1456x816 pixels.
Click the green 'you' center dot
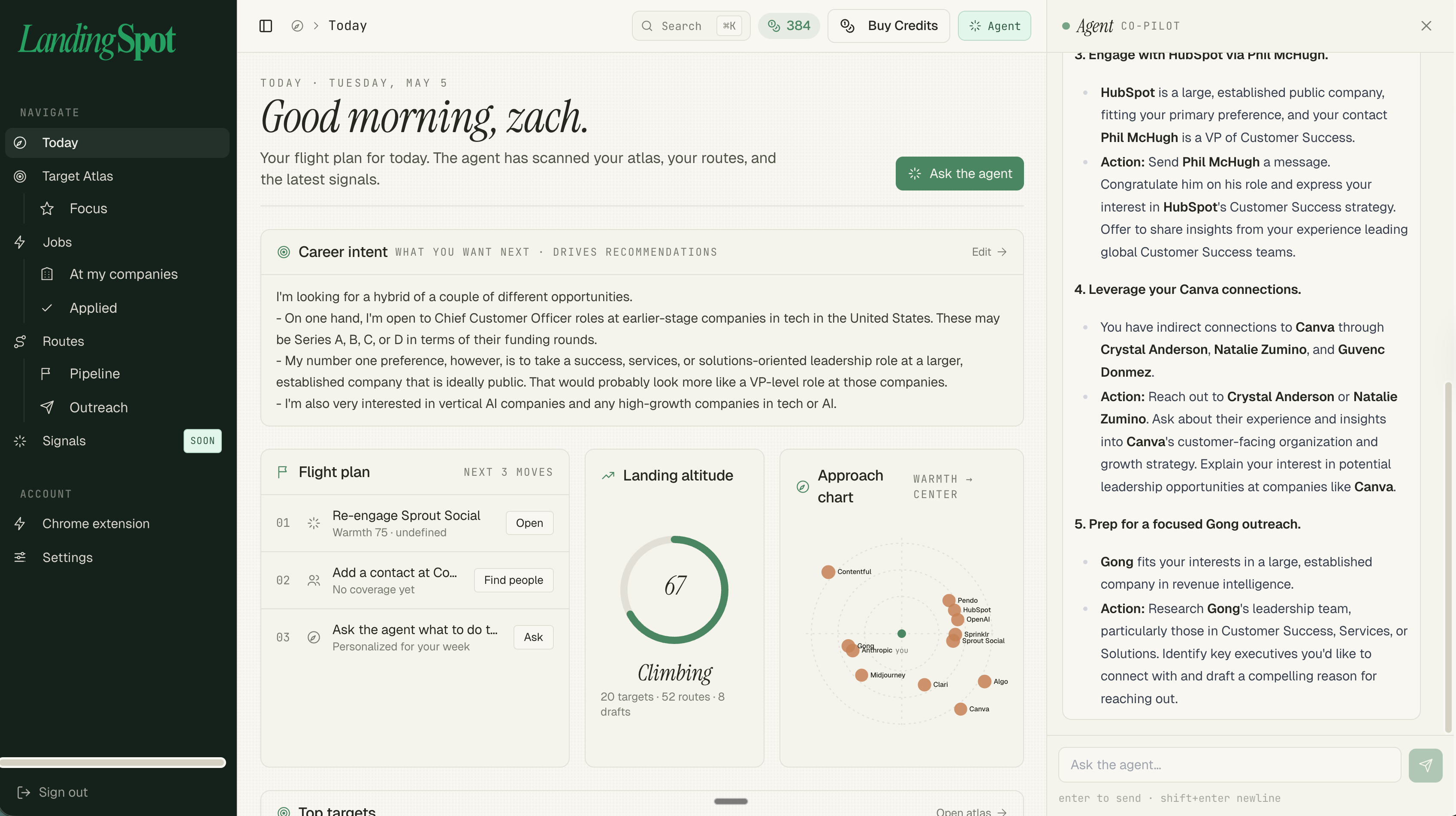coord(901,634)
